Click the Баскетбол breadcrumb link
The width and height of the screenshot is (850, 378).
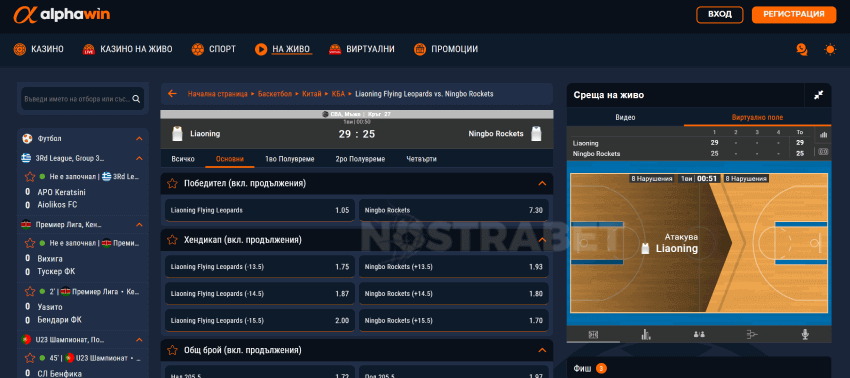[275, 94]
